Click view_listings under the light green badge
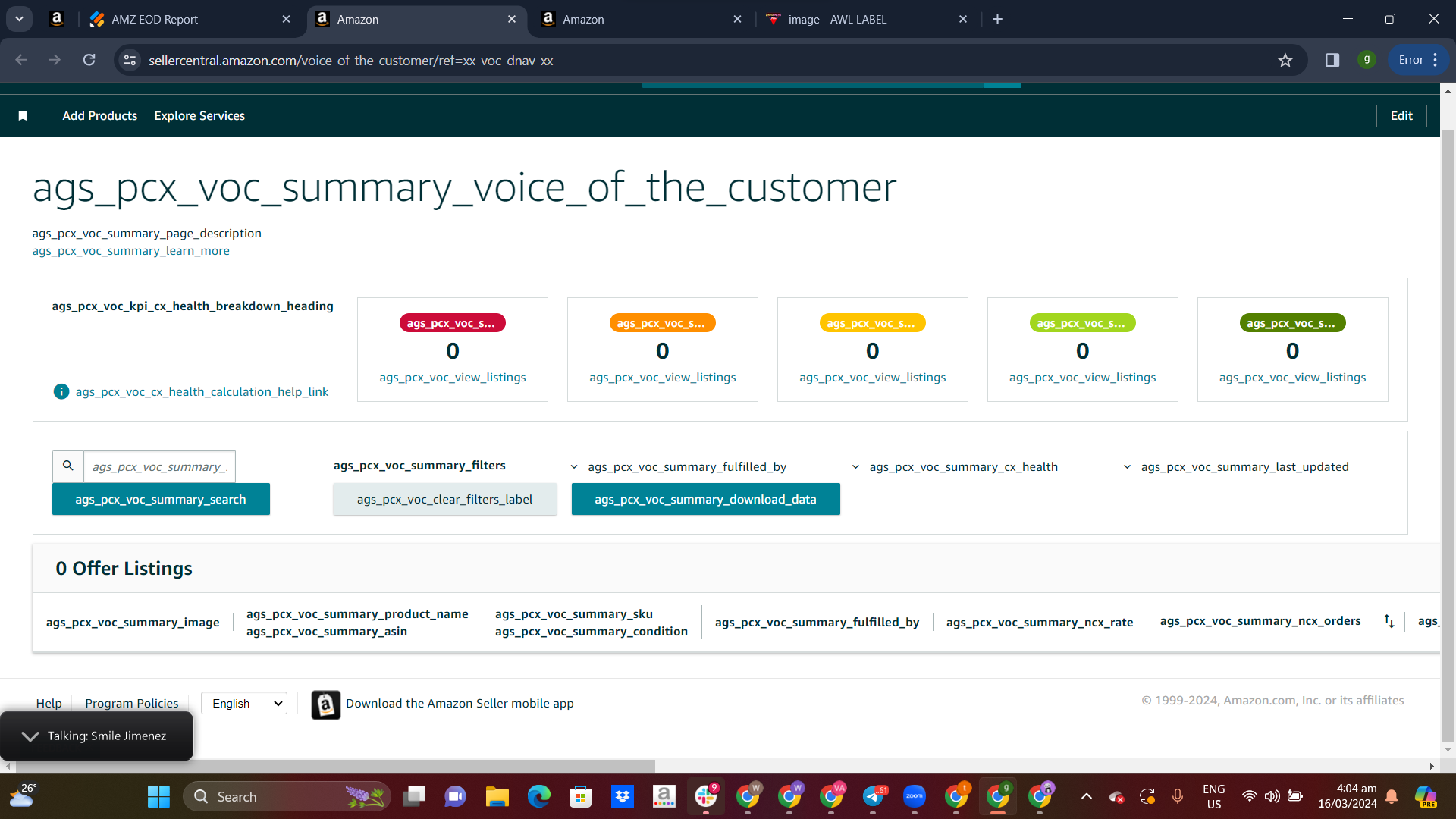Viewport: 1456px width, 819px height. 1083,377
